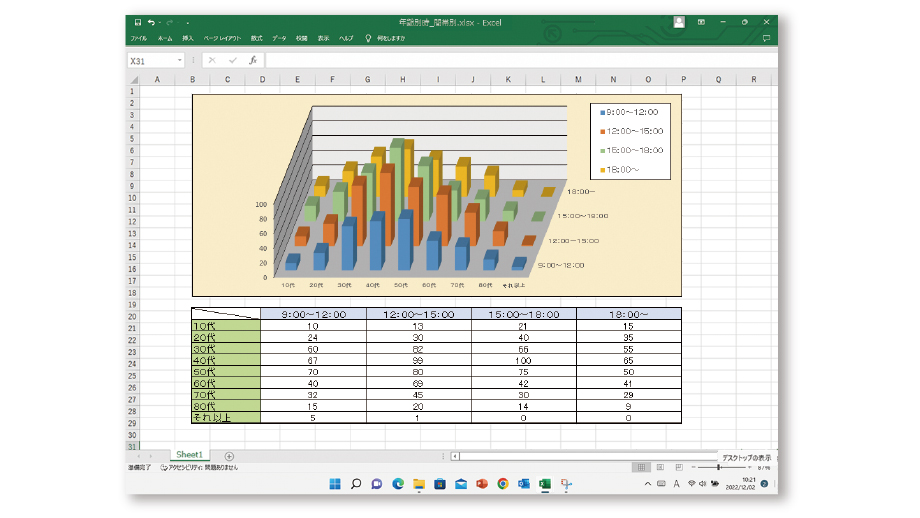
Task: Zoom out with minus button
Action: (x=693, y=468)
